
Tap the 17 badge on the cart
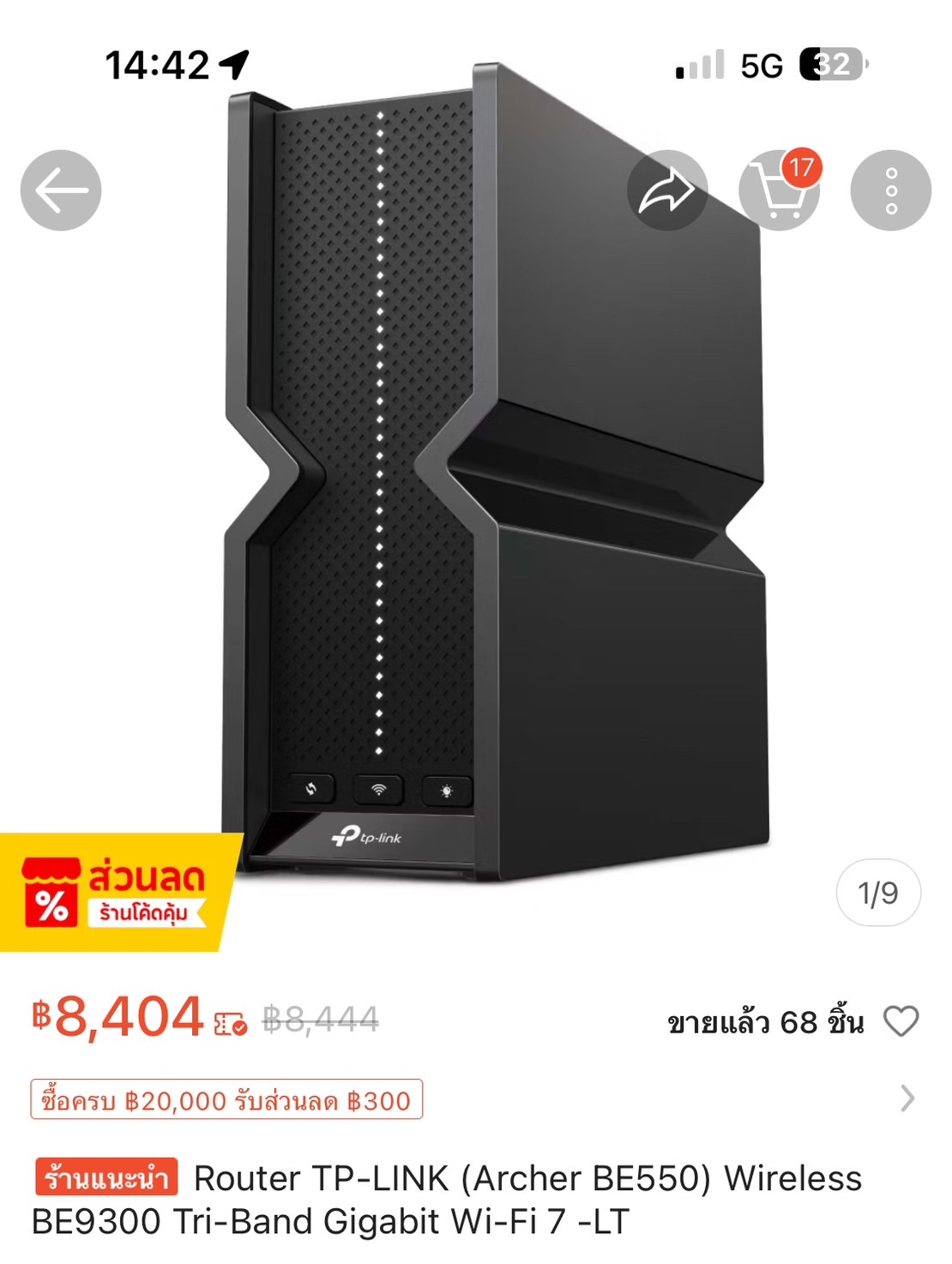pos(801,167)
